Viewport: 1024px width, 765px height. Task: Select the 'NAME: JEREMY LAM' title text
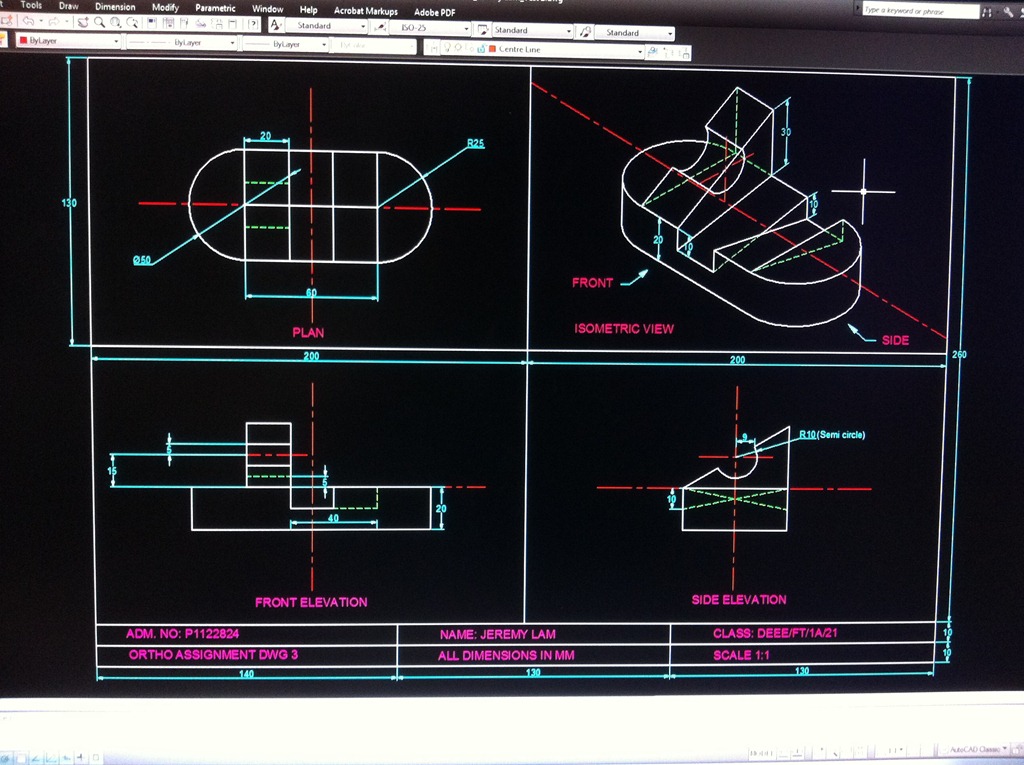pos(498,634)
